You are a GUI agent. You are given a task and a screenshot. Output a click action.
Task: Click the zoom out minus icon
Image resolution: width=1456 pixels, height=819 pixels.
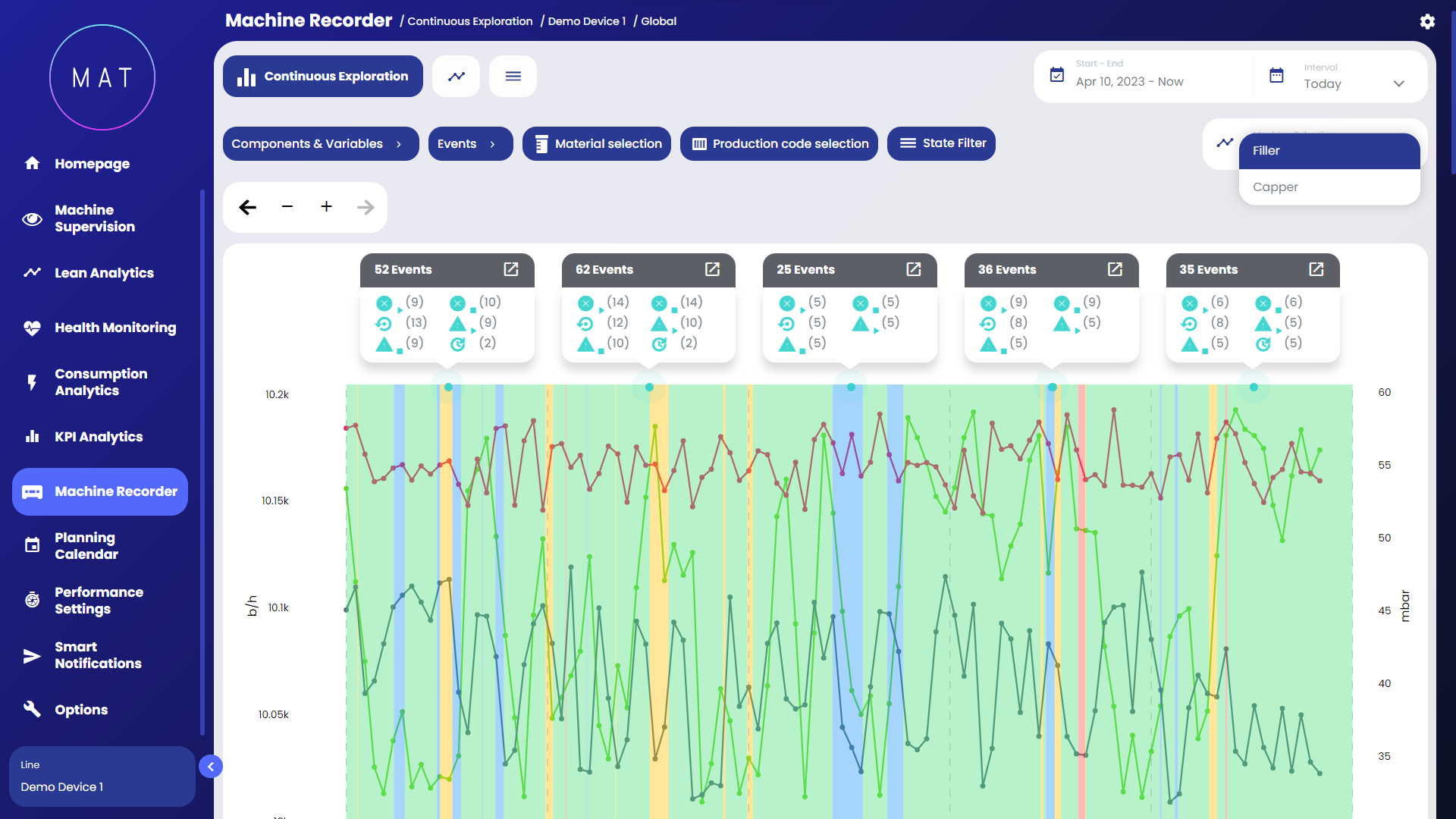point(287,206)
